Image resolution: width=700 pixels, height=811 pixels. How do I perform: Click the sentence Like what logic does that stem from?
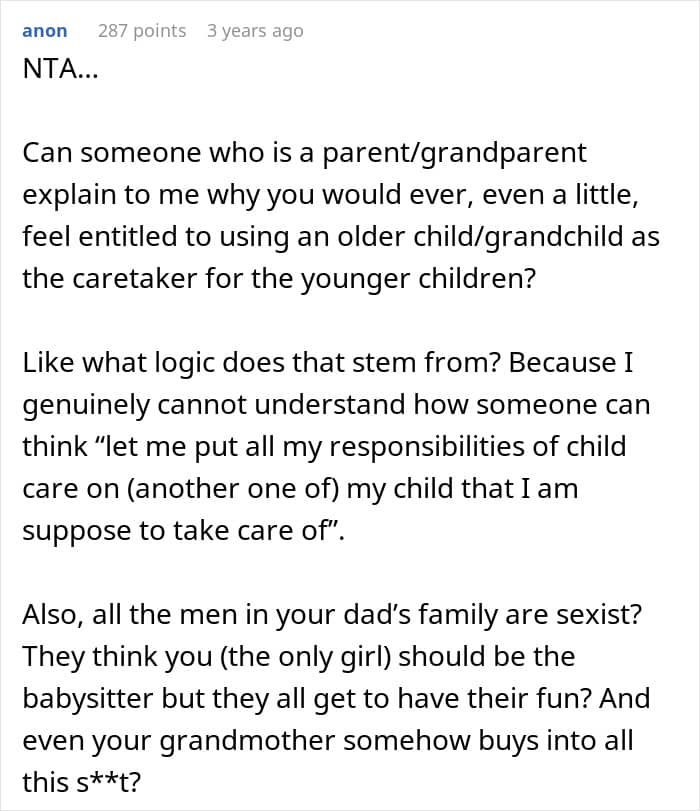tap(261, 363)
